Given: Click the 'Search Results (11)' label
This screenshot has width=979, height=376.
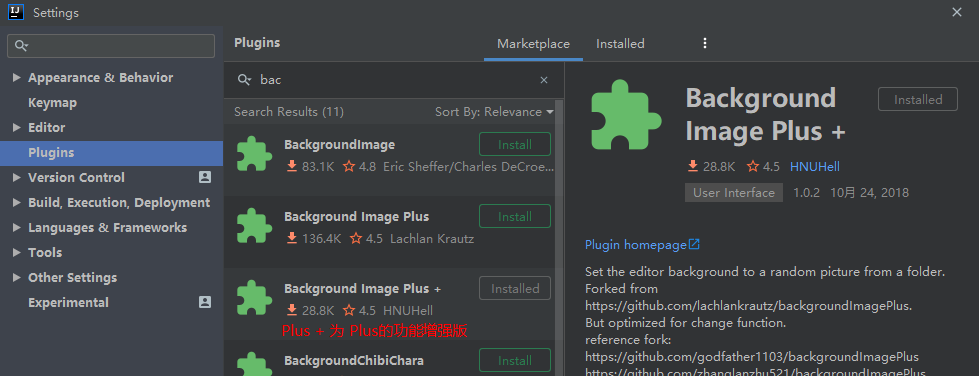Looking at the screenshot, I should pos(289,112).
